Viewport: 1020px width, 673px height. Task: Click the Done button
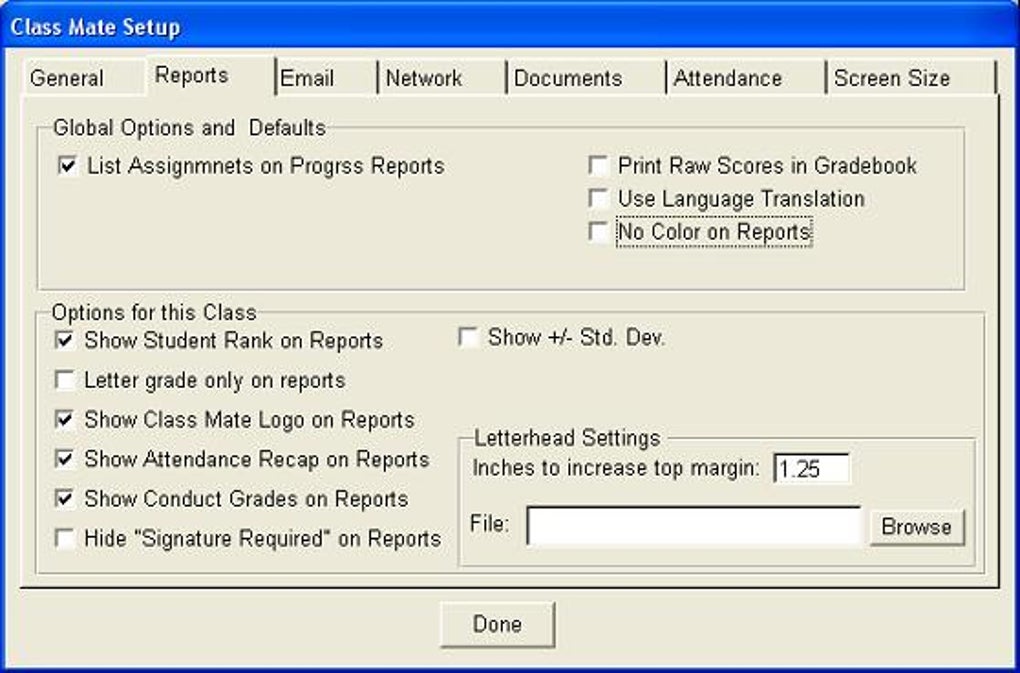497,624
